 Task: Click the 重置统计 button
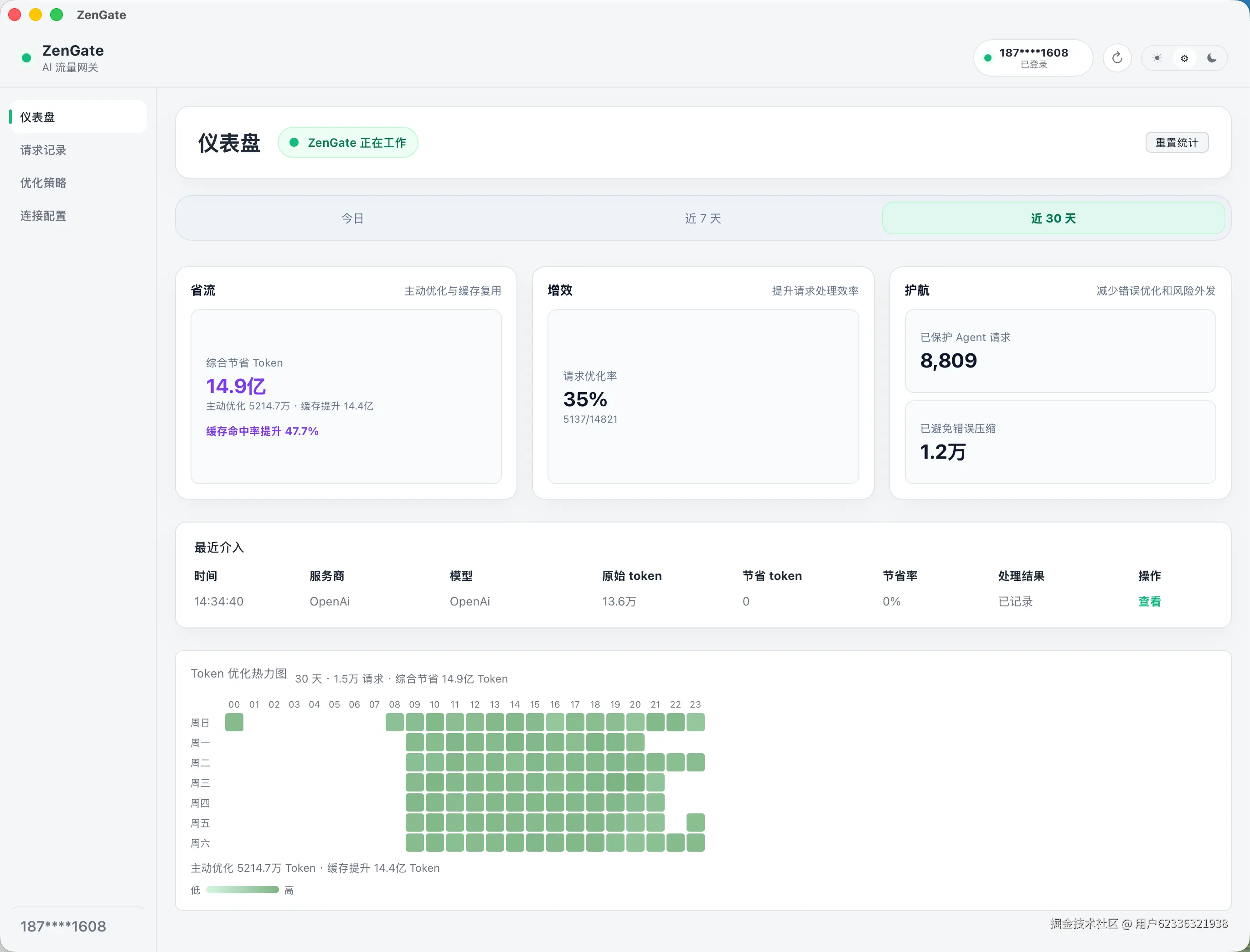[1177, 142]
